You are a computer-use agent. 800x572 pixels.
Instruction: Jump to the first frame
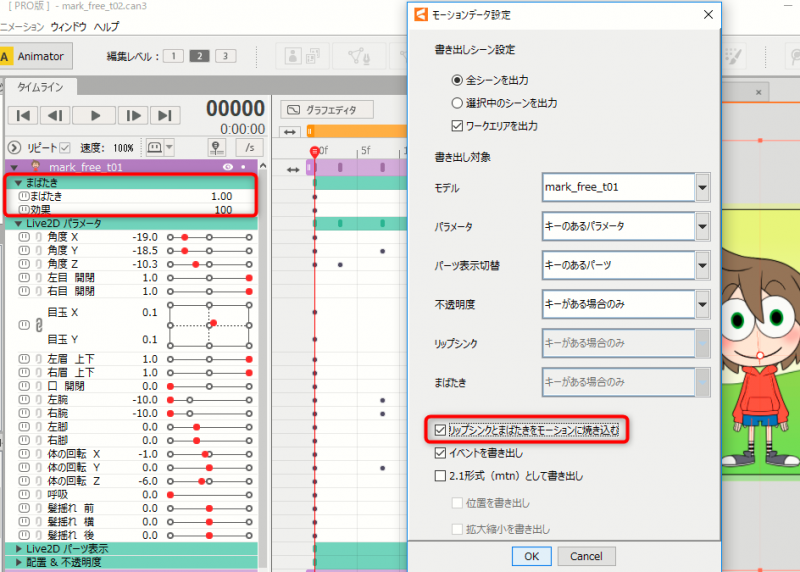click(24, 116)
